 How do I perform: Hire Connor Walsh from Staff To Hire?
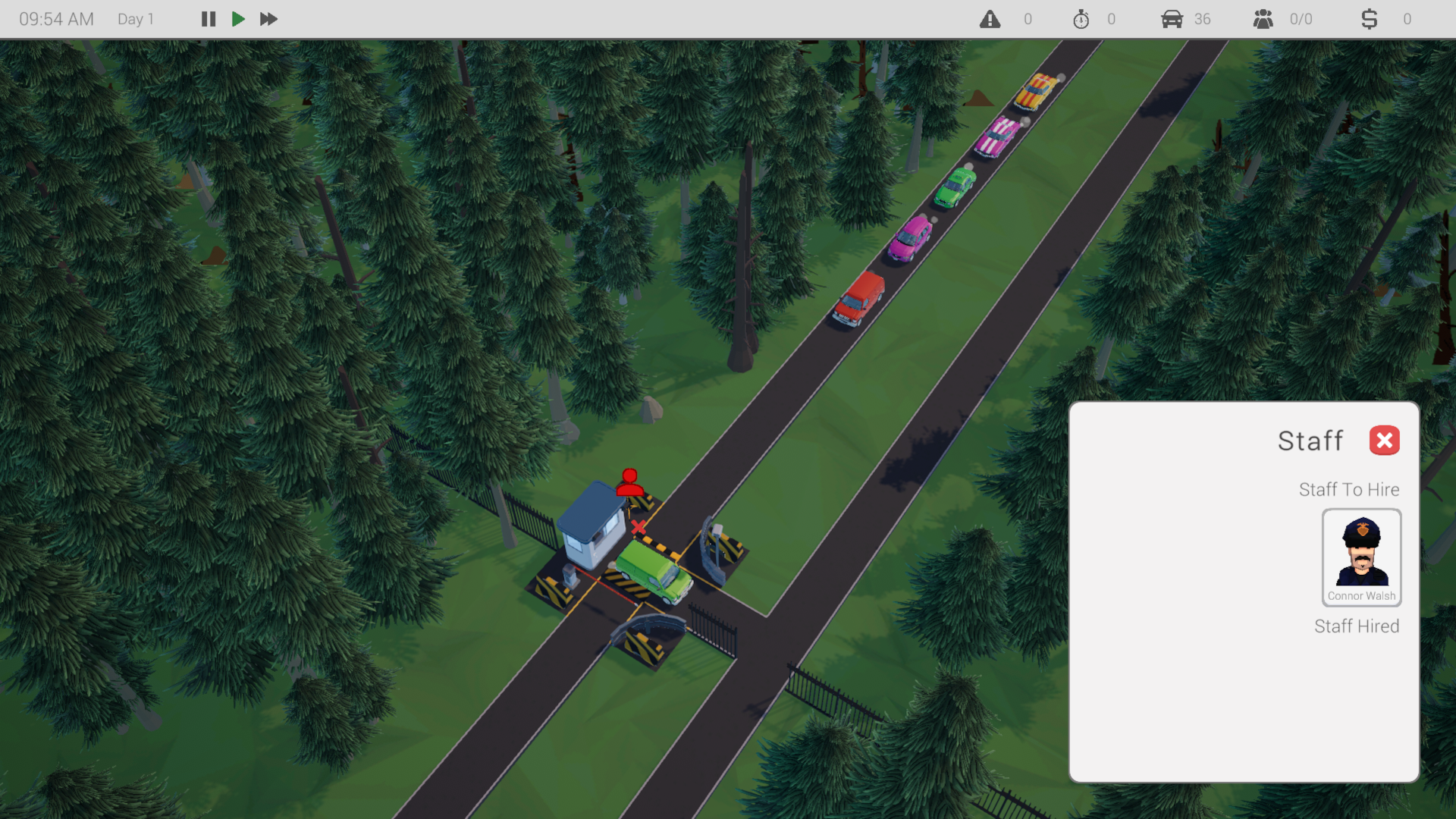[1361, 557]
